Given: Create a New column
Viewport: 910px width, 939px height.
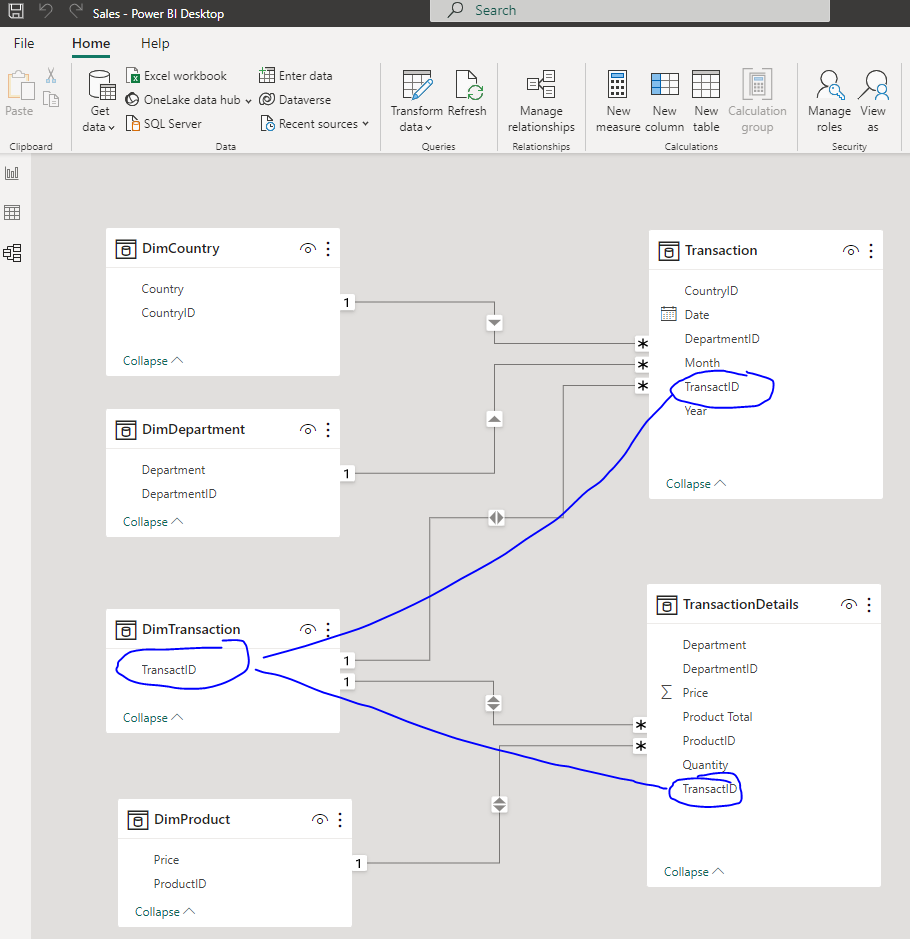Looking at the screenshot, I should tap(665, 101).
